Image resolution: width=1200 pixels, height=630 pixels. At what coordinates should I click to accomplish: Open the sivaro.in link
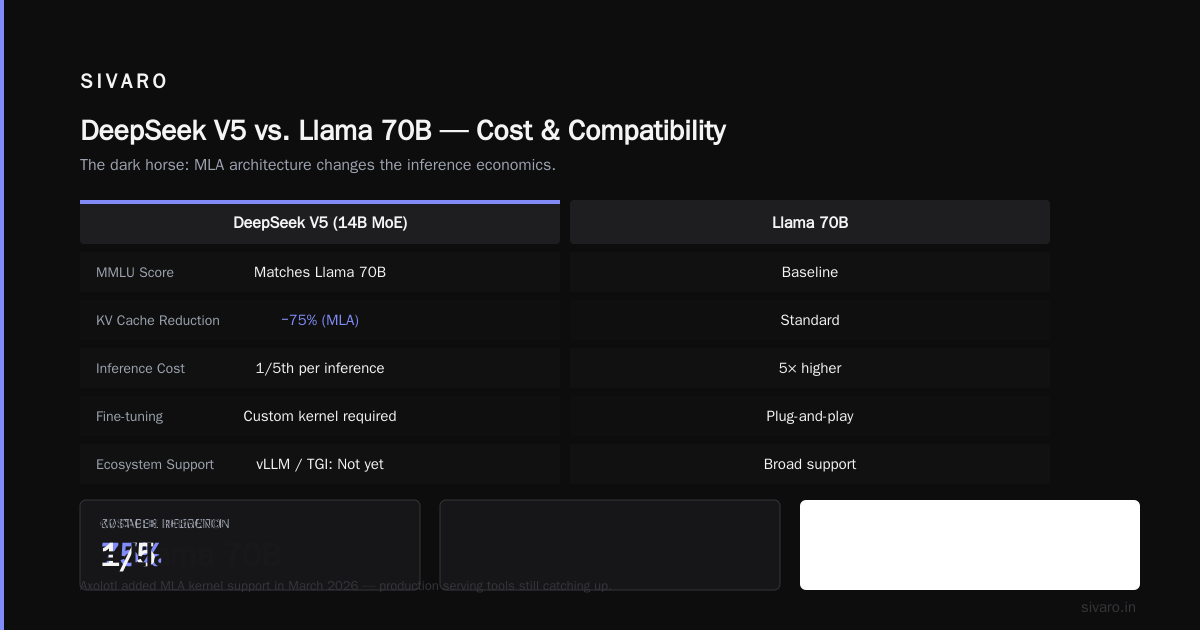1108,607
